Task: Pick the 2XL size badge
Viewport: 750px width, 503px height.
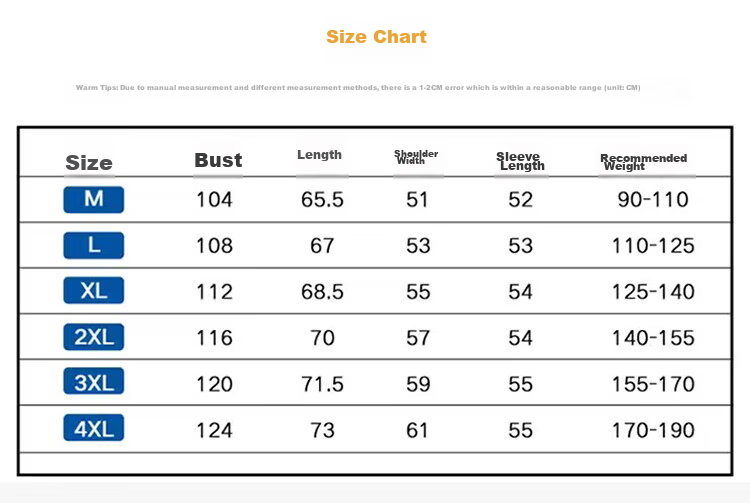Action: pos(94,337)
